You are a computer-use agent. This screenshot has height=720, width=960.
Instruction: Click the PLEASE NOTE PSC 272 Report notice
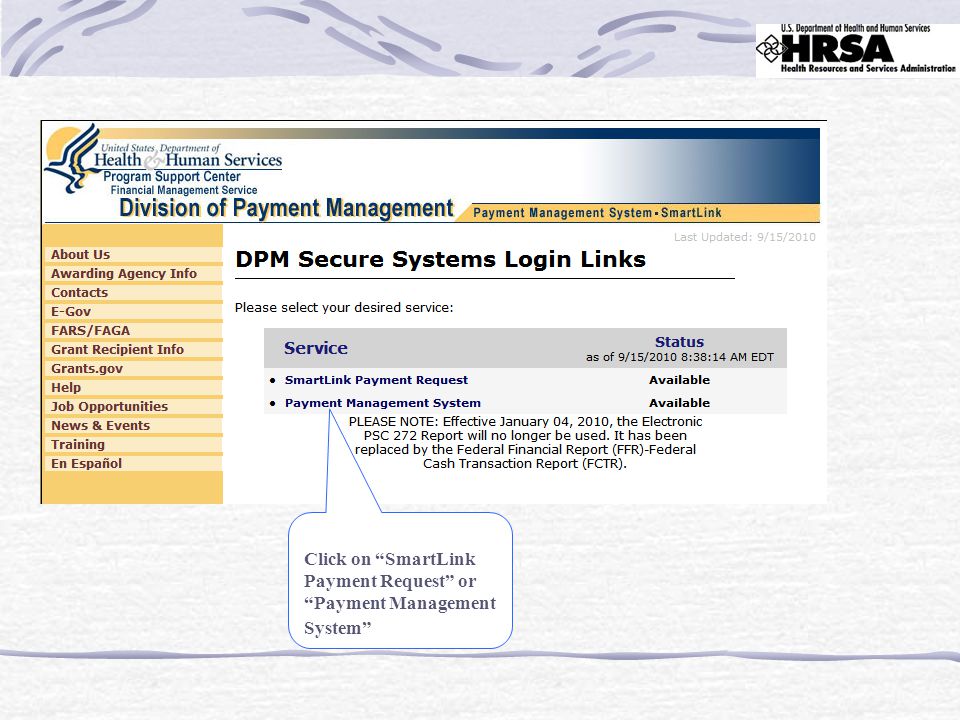pyautogui.click(x=525, y=442)
